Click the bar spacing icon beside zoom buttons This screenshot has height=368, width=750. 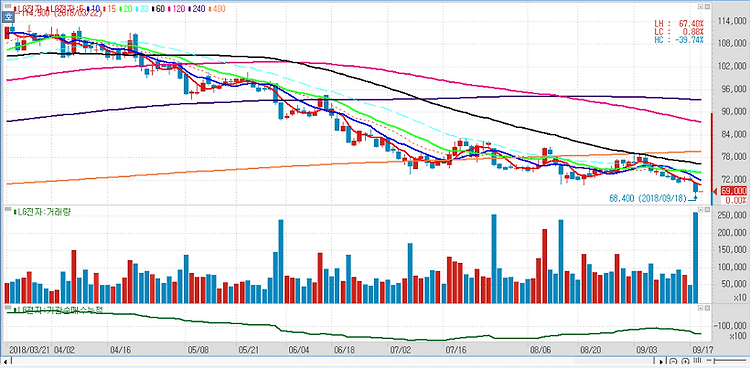[x=697, y=361]
